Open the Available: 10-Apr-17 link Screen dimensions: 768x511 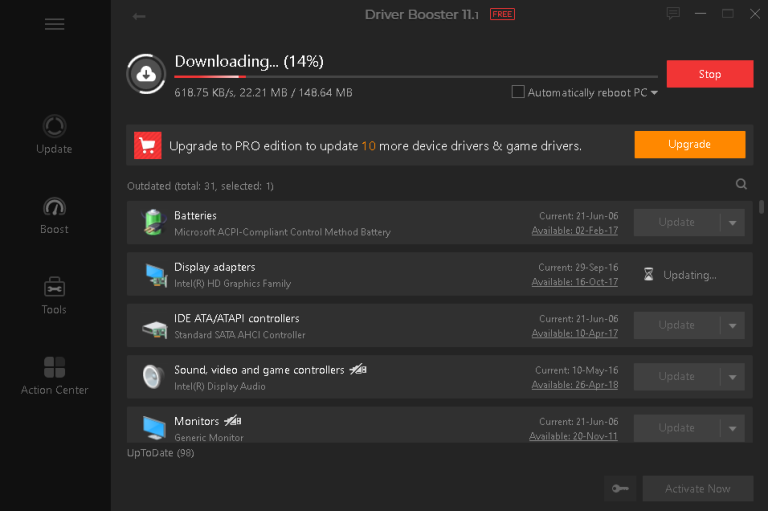(575, 334)
